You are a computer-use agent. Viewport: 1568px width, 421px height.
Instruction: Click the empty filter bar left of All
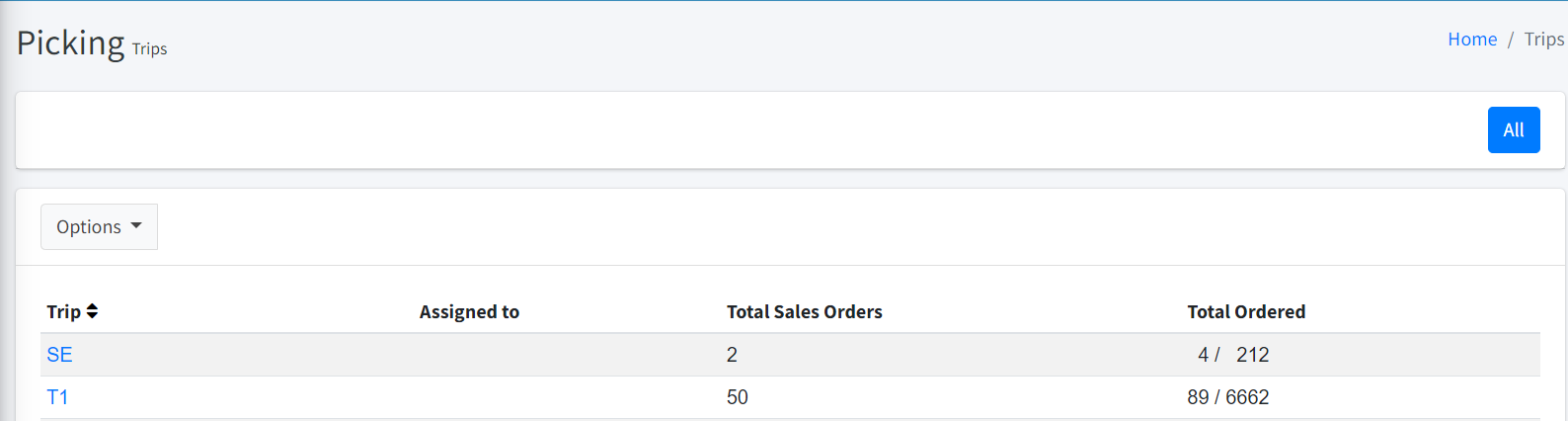(741, 130)
